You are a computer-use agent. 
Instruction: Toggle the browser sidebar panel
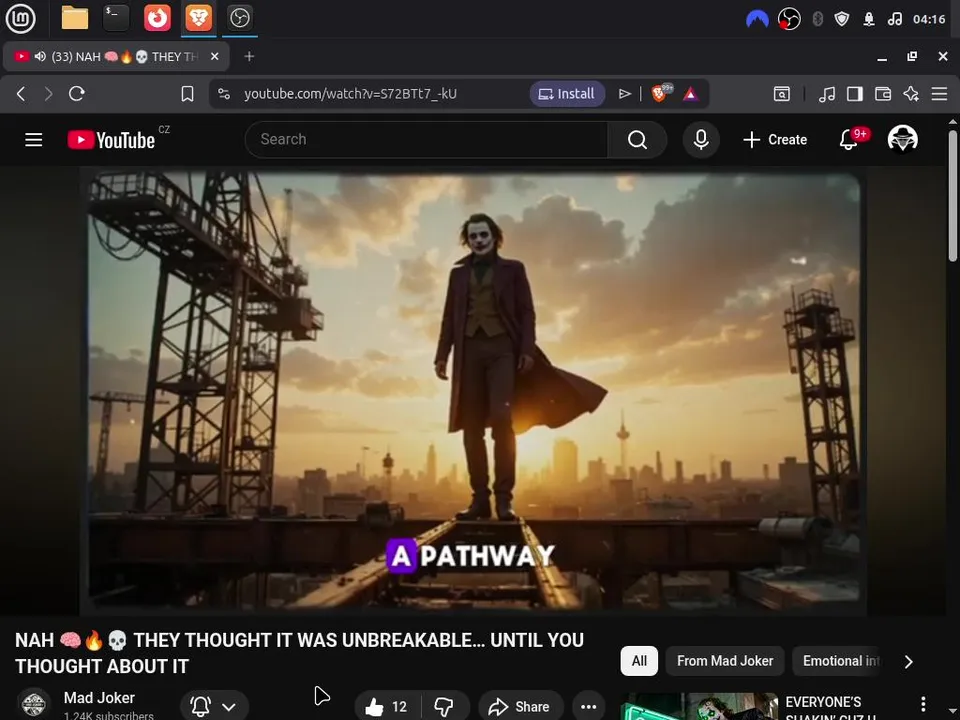(855, 94)
